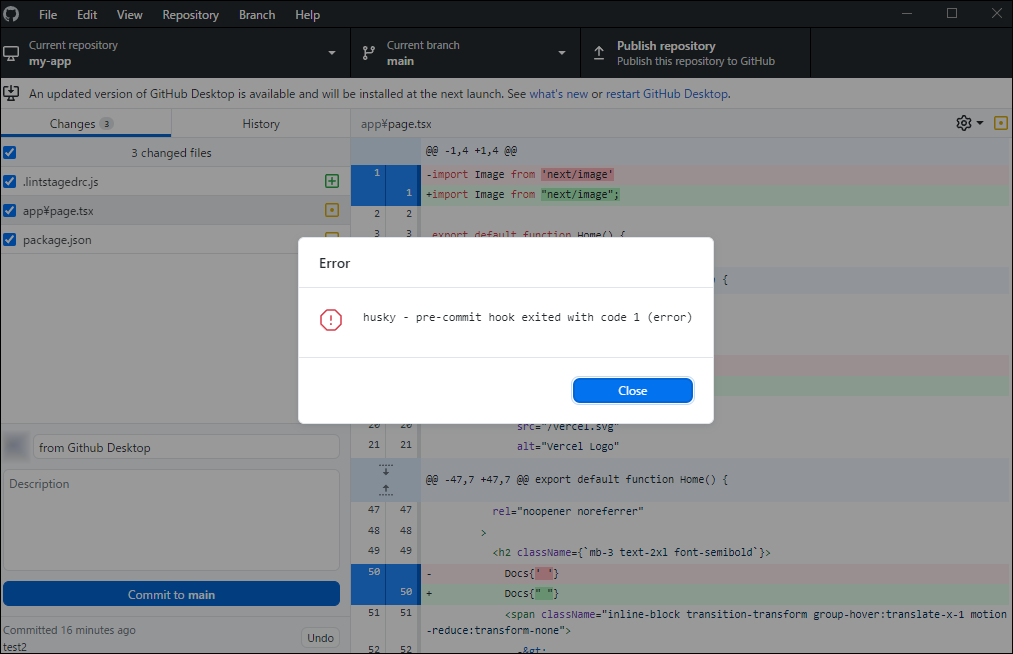Uncheck the app¥page.tsx file checkbox
This screenshot has width=1013, height=654.
10,211
